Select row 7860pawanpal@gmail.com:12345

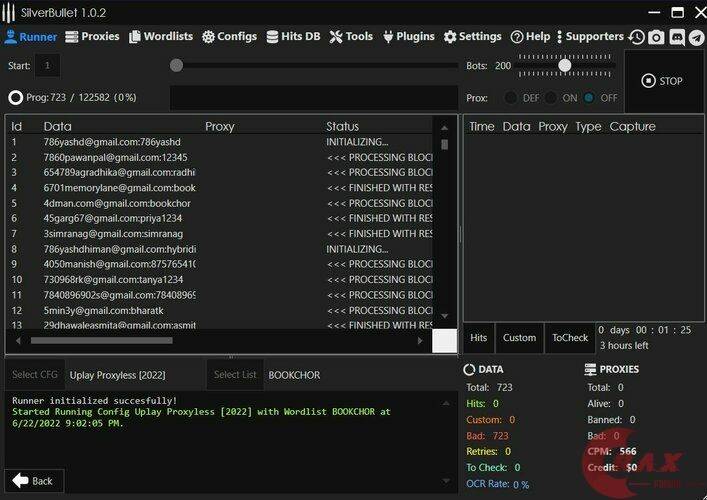(221, 157)
